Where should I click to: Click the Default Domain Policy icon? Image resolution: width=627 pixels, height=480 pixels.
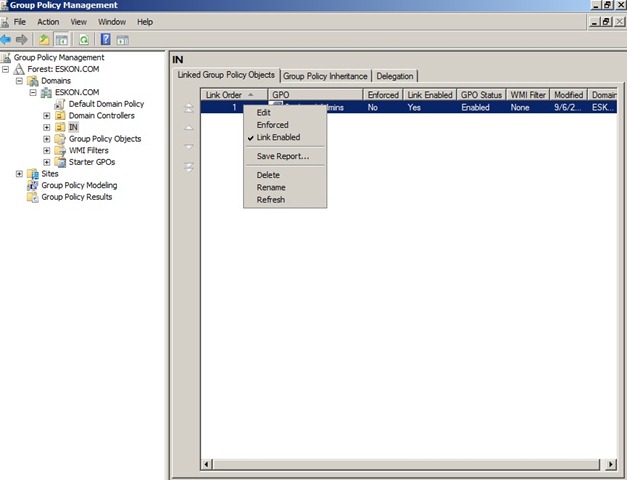[60, 104]
